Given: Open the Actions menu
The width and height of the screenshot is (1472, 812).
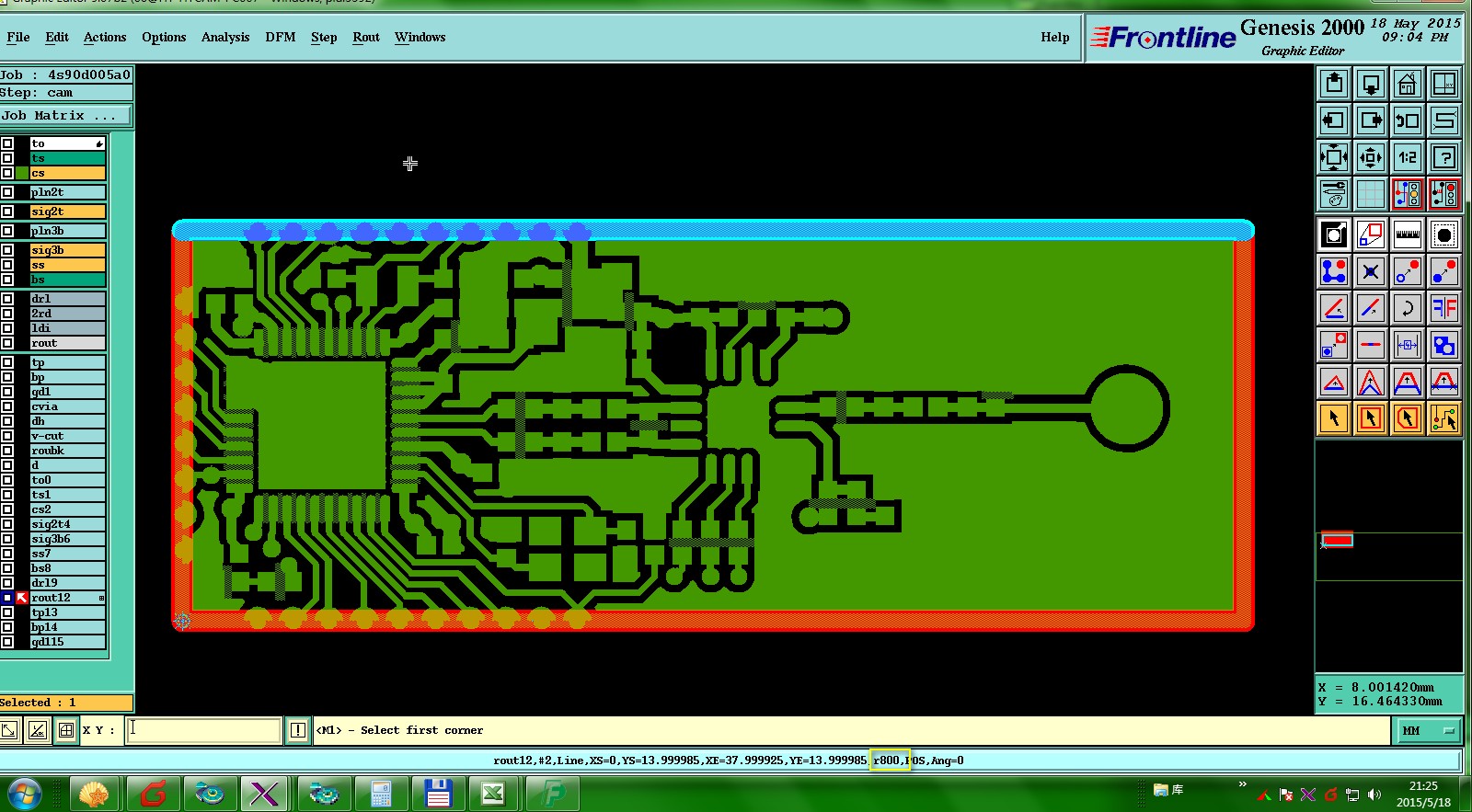Looking at the screenshot, I should pos(105,38).
